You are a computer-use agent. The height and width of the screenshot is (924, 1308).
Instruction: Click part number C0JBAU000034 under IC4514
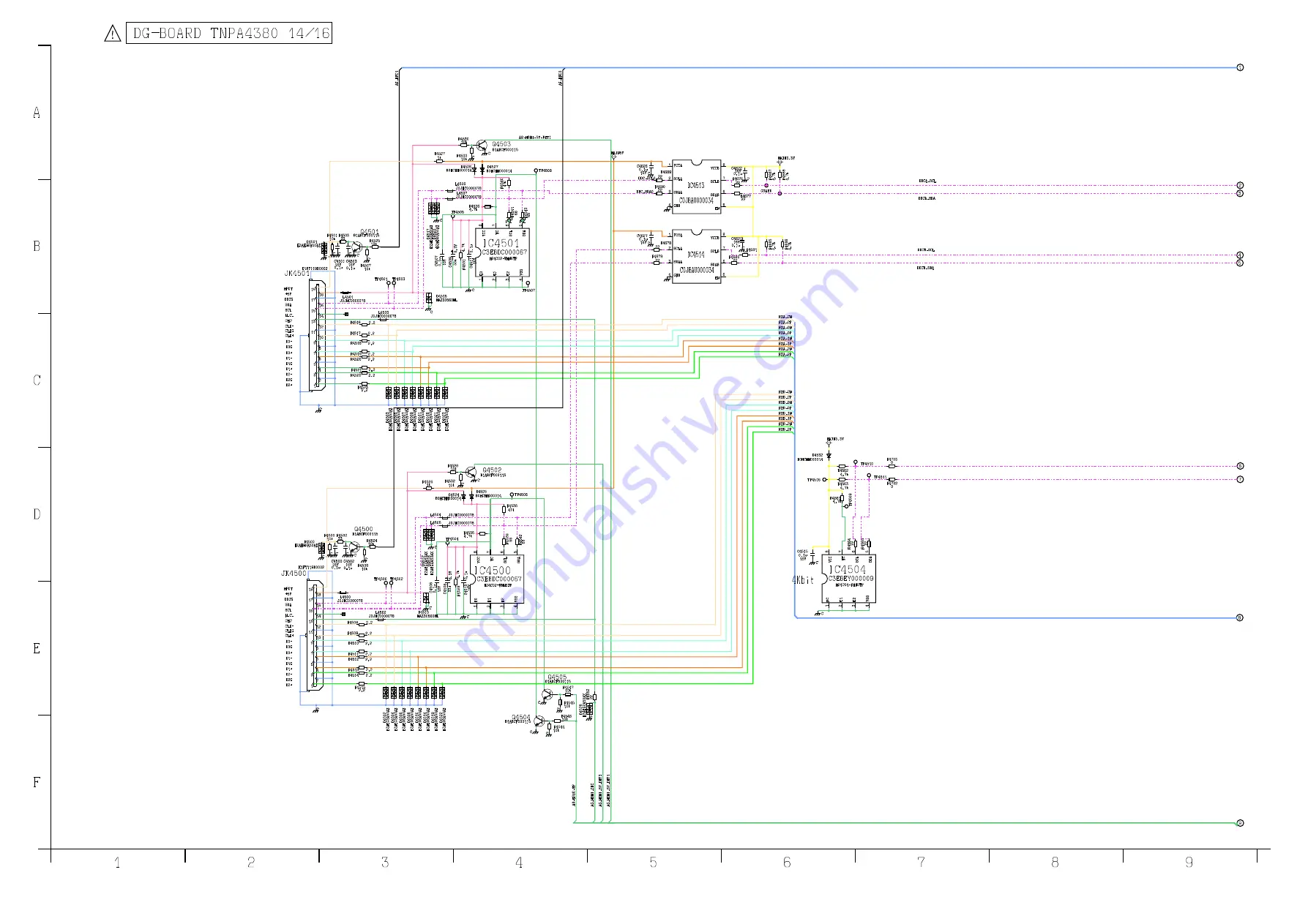pyautogui.click(x=696, y=270)
